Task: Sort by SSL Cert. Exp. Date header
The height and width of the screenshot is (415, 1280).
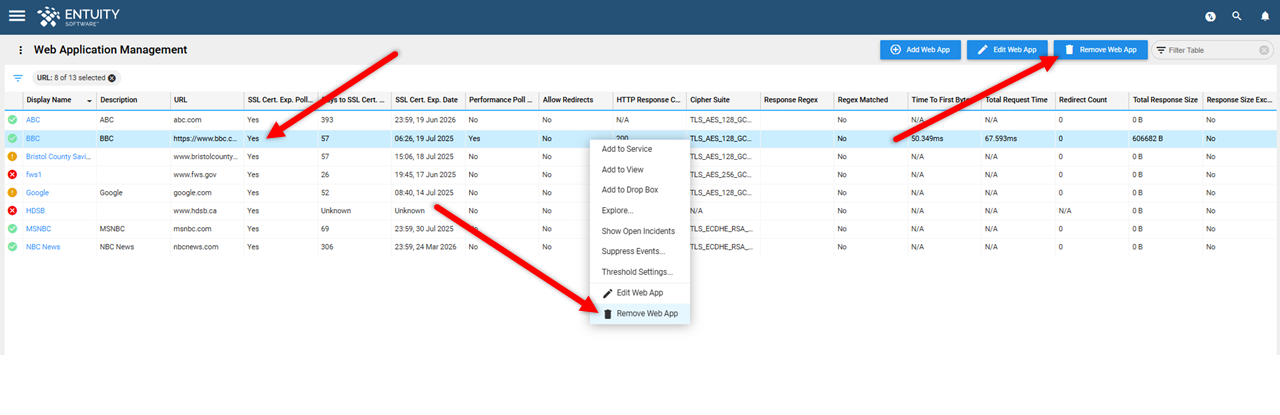Action: click(427, 100)
